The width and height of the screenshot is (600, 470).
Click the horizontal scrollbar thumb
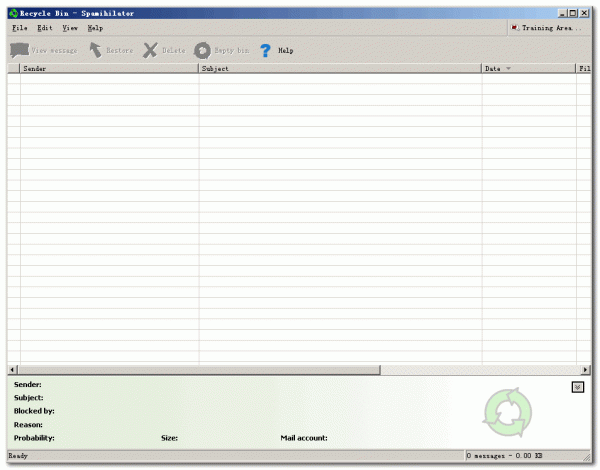199,370
